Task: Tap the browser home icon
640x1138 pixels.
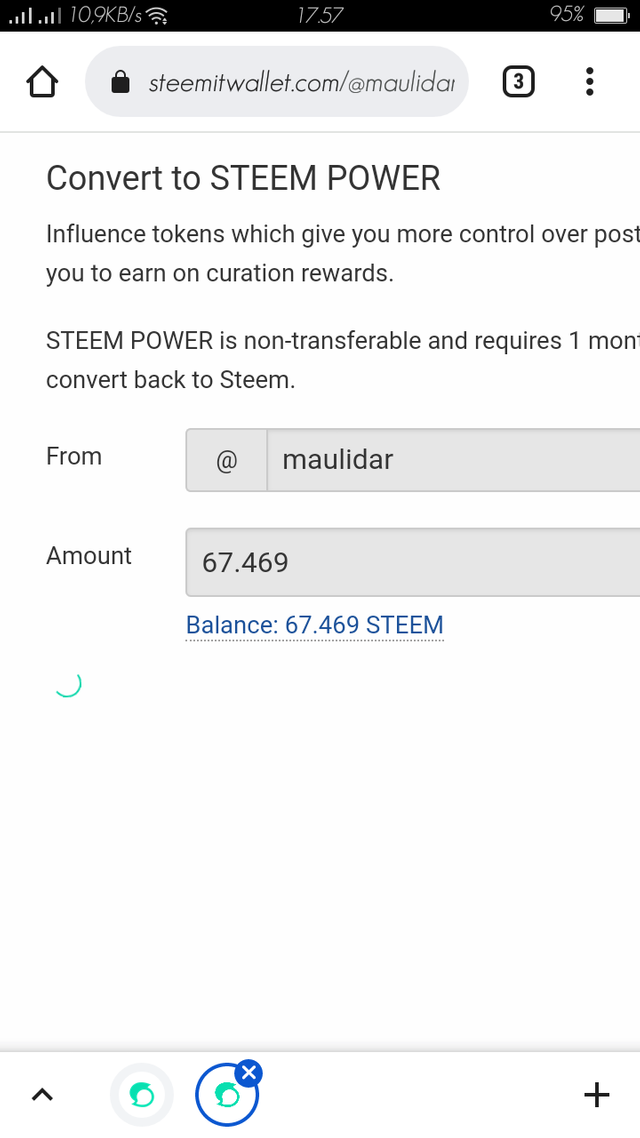Action: coord(42,82)
